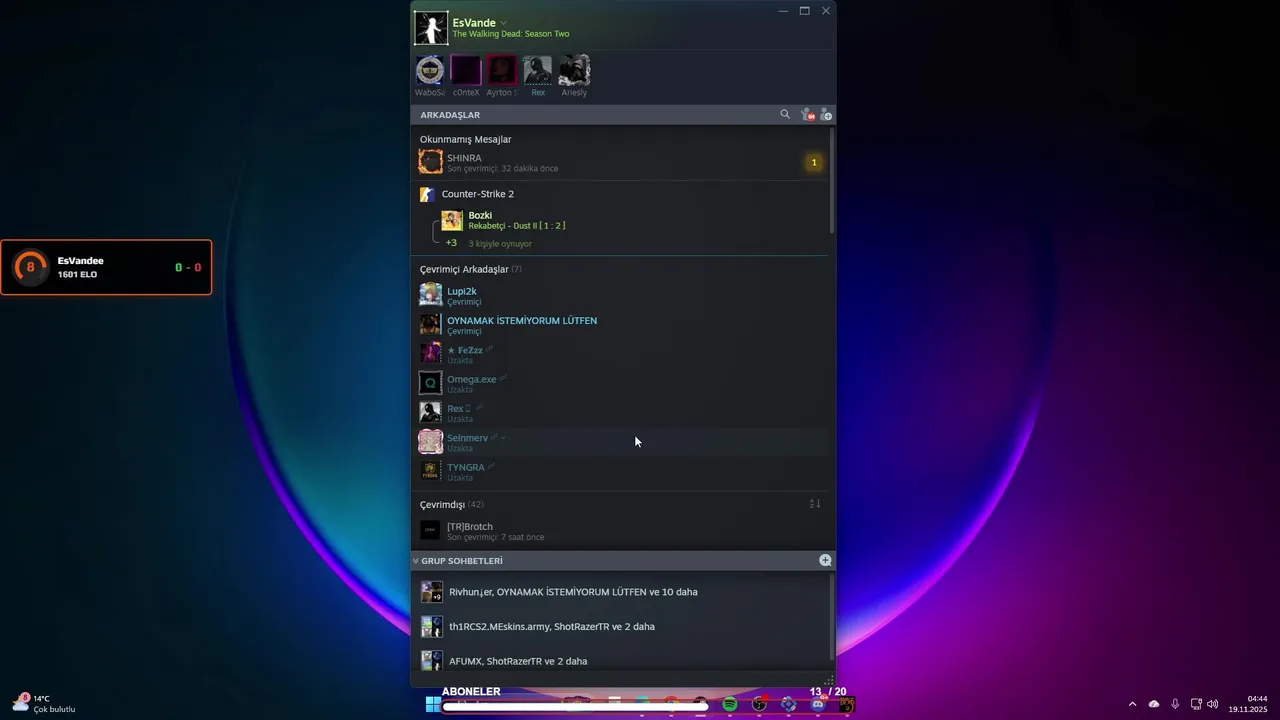Screen dimensions: 1280x720
Task: Open chat with Omega.exe
Action: 622,383
